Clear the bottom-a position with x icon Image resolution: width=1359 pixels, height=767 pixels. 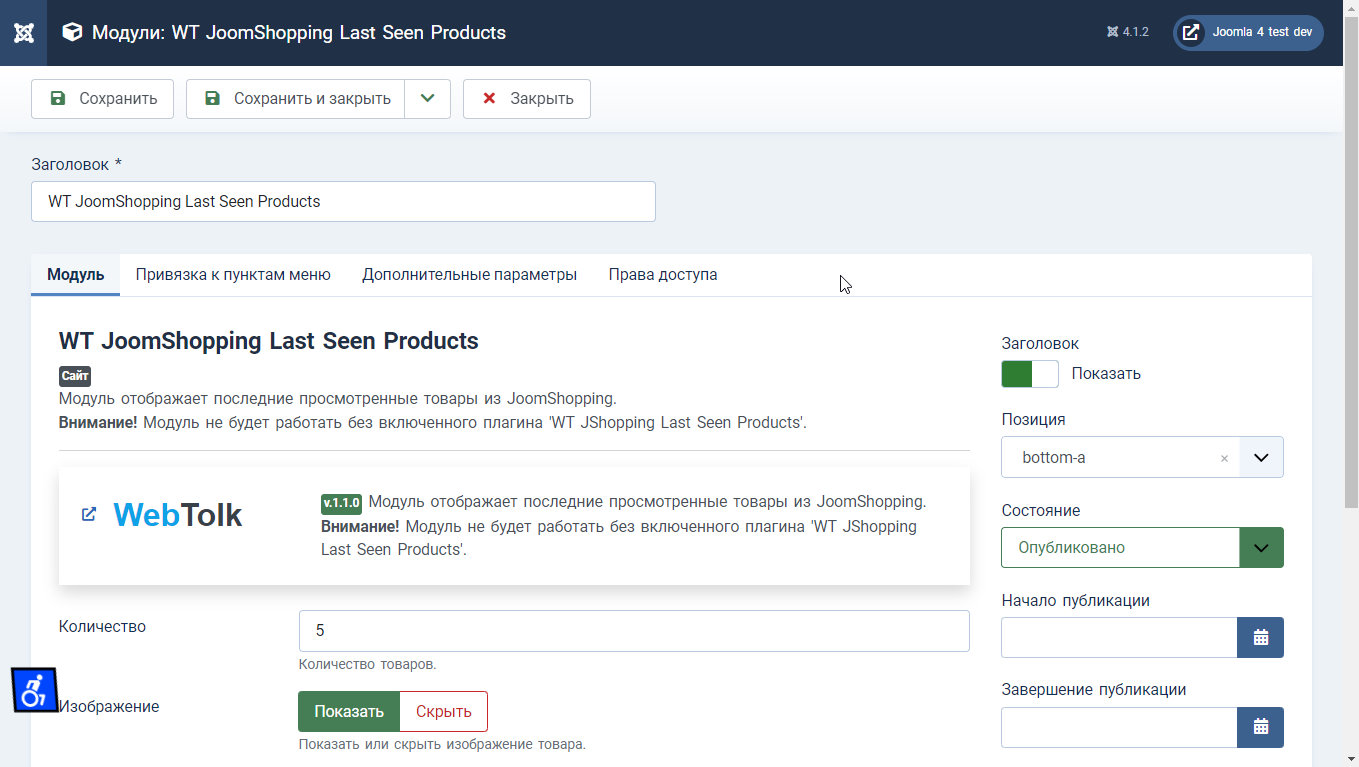pos(1224,458)
